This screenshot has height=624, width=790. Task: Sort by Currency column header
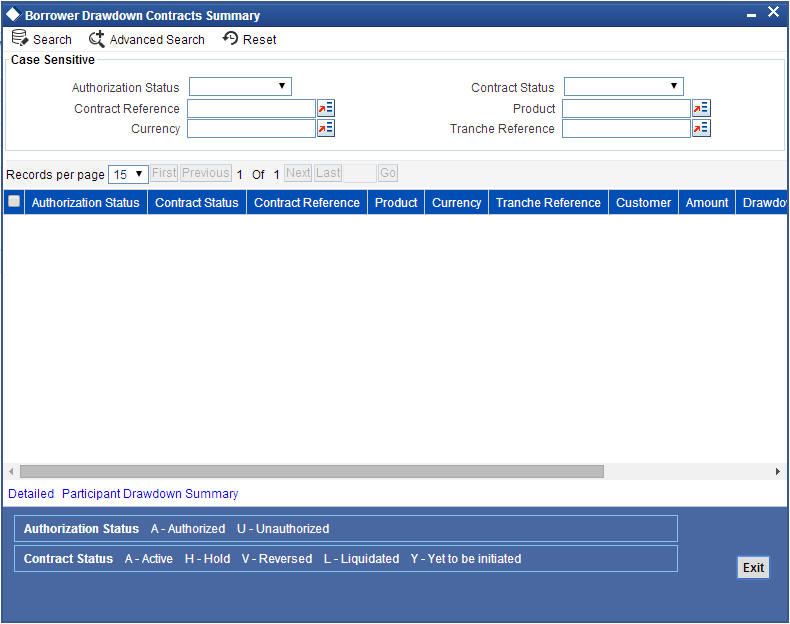point(456,202)
